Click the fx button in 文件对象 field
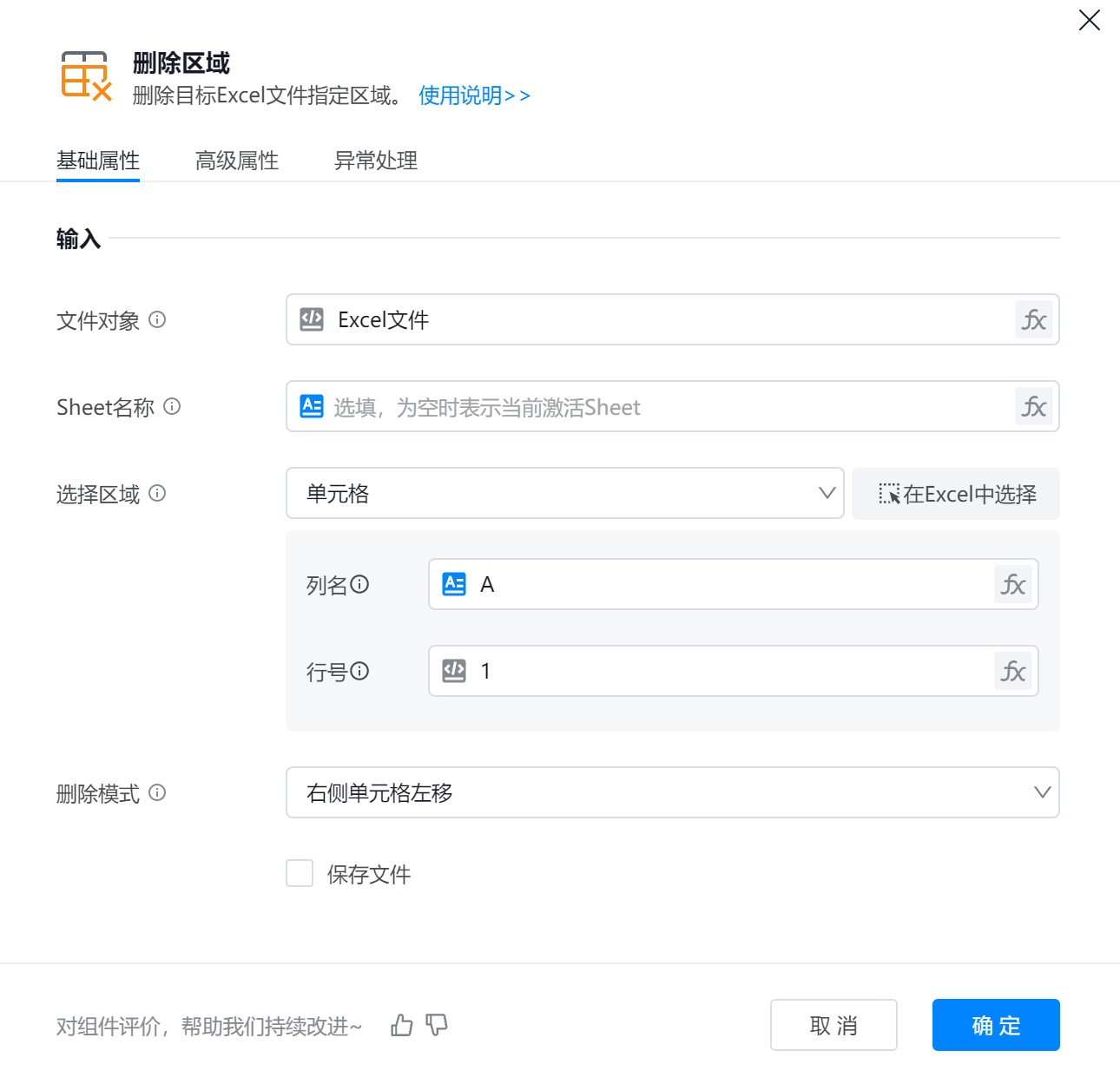1120x1077 pixels. (1033, 320)
